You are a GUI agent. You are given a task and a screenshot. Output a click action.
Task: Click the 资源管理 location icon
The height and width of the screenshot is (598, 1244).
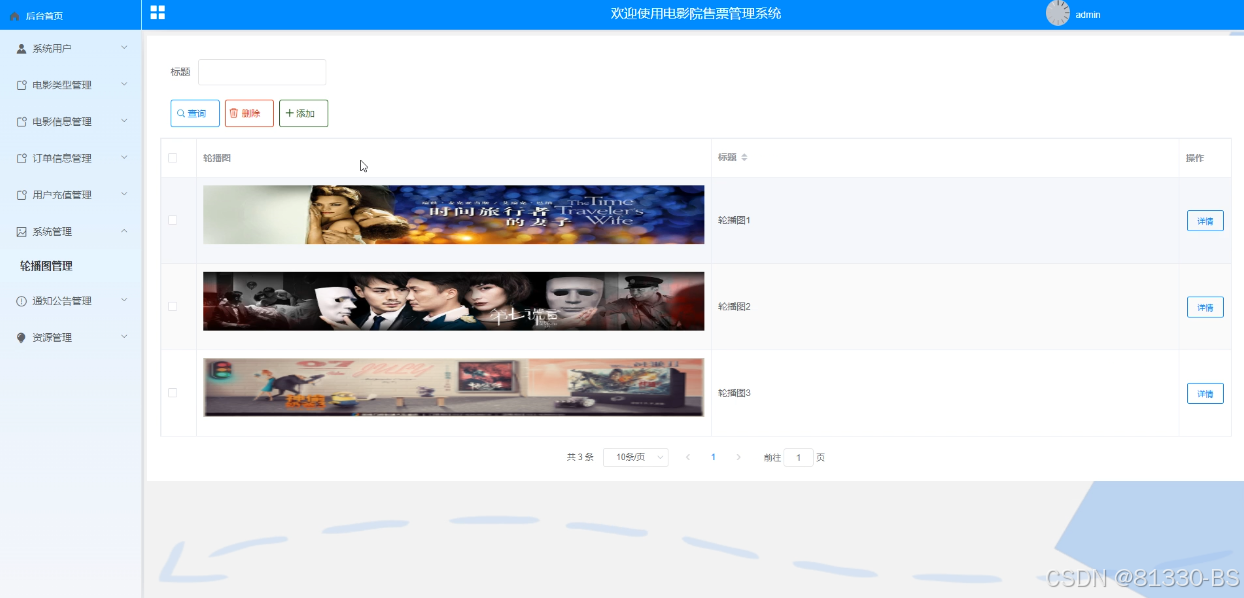pyautogui.click(x=22, y=338)
